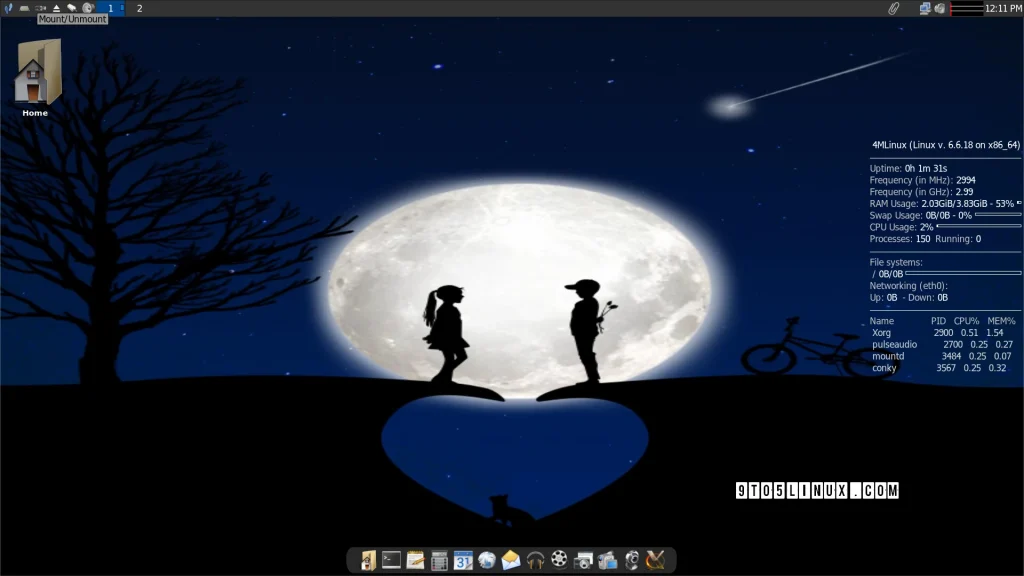Click the Mount/Unmount eject icon
Viewport: 1024px width, 576px height.
[56, 8]
